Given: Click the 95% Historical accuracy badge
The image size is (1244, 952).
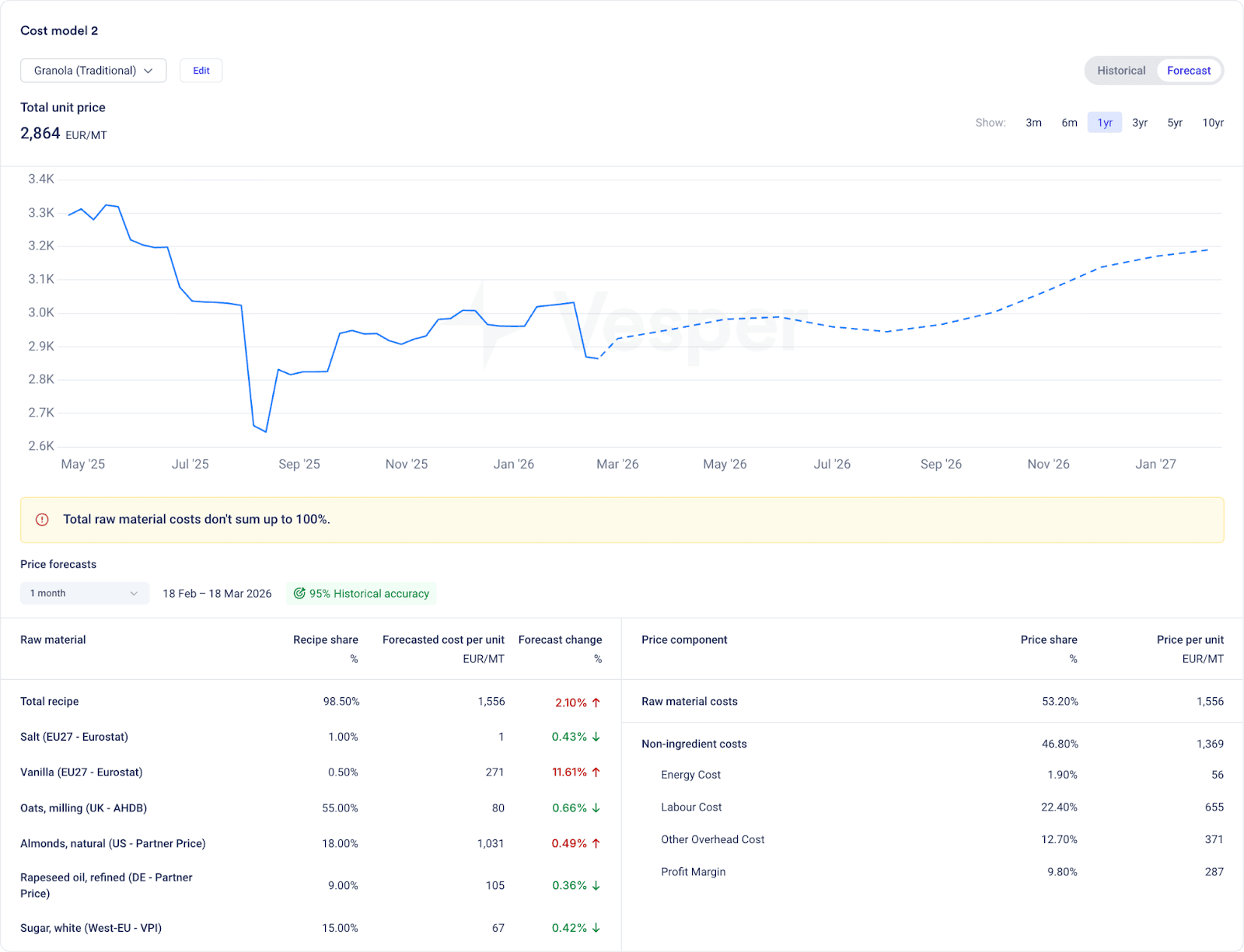Looking at the screenshot, I should coord(362,594).
